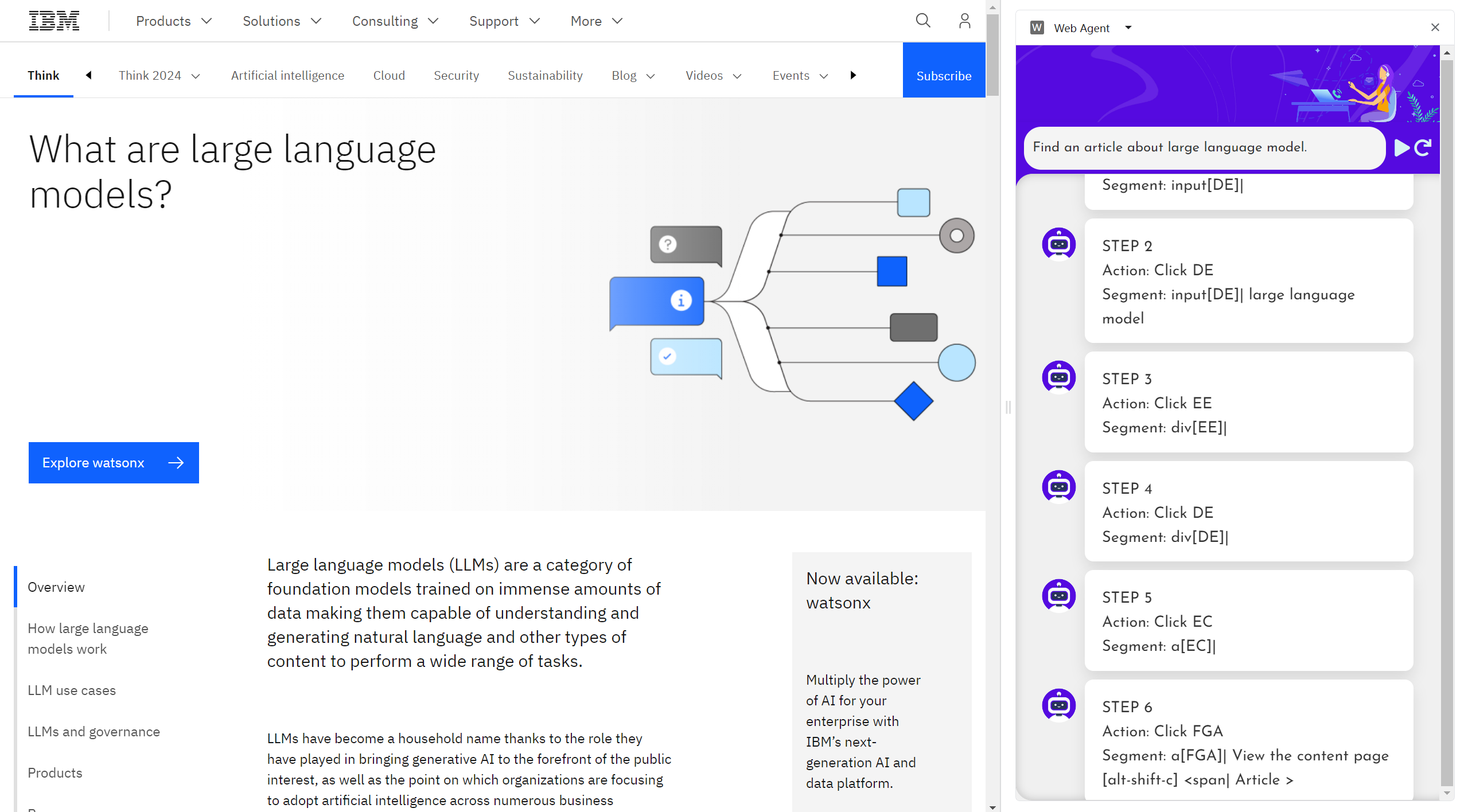Click the IBM logo
1468x812 pixels.
(54, 21)
